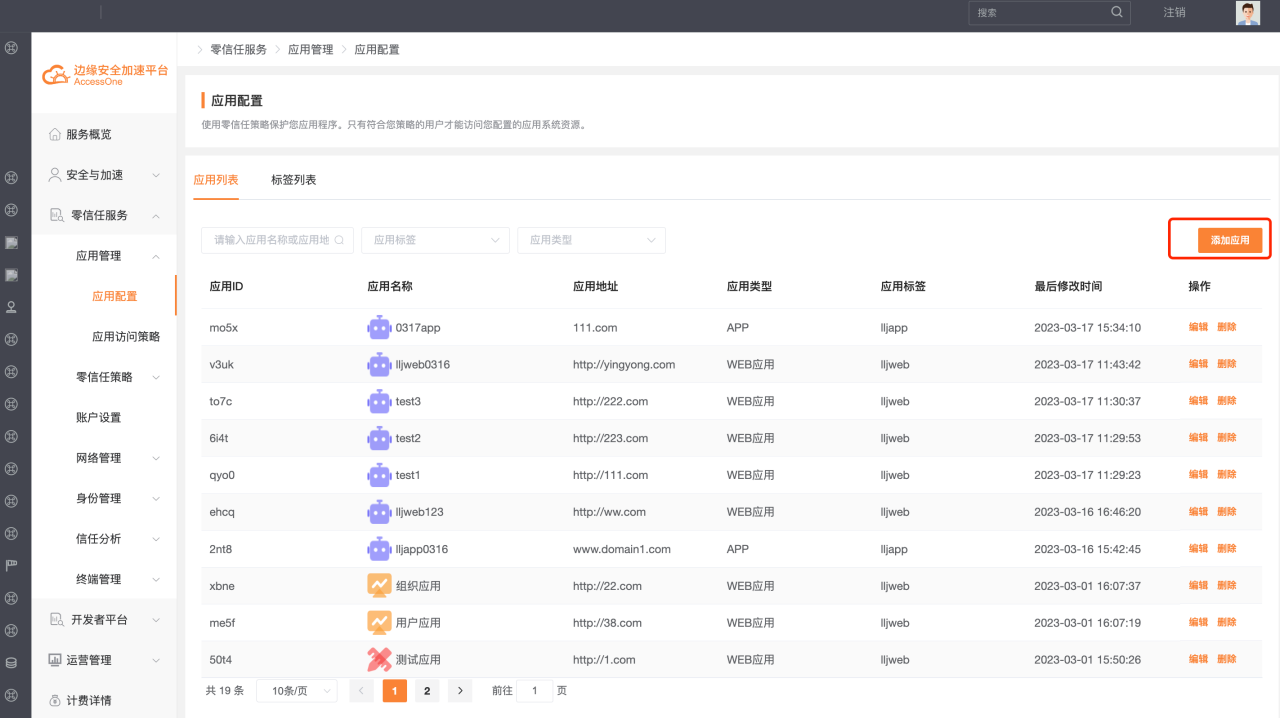Click app ID 50t4

click(x=221, y=660)
